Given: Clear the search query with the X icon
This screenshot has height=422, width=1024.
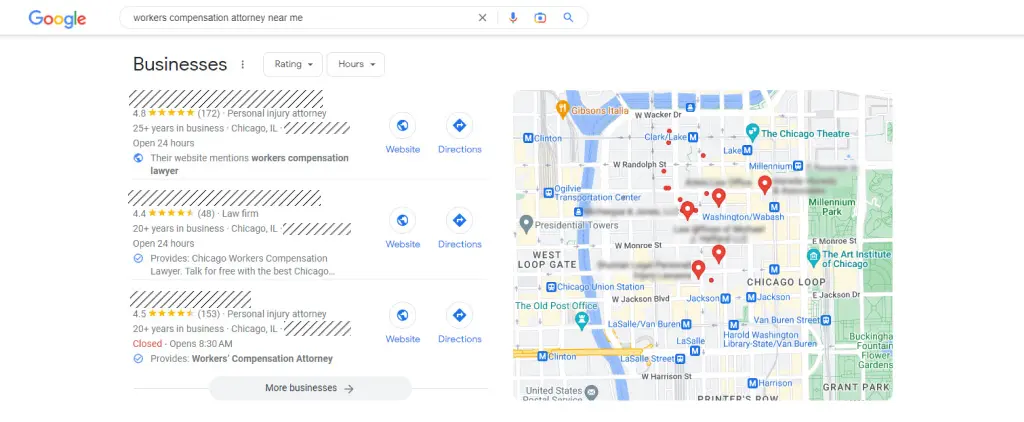Looking at the screenshot, I should click(x=483, y=18).
